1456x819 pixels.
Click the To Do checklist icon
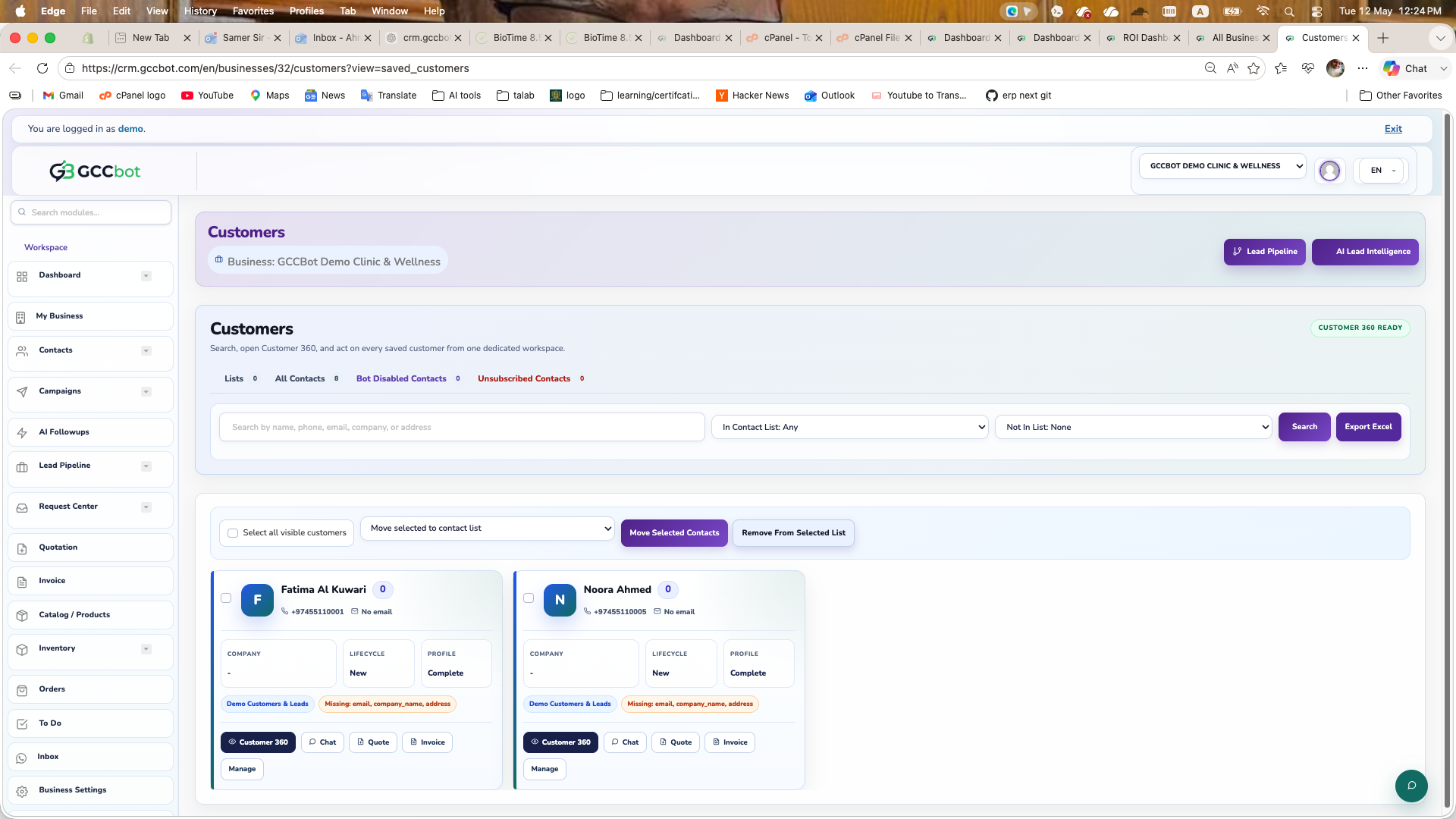(x=22, y=723)
